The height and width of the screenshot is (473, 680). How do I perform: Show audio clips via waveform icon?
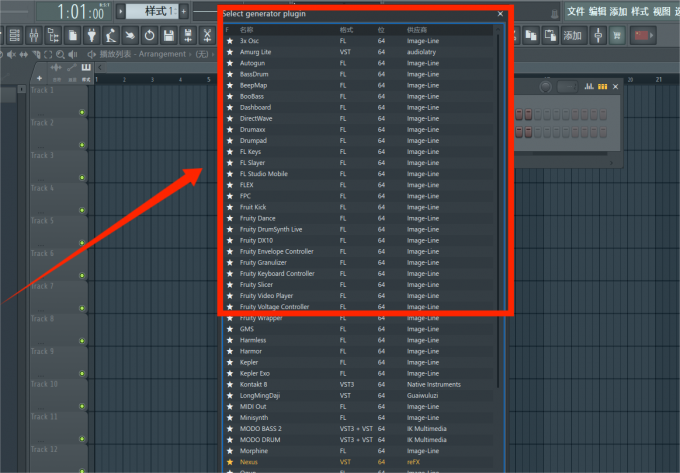point(56,68)
